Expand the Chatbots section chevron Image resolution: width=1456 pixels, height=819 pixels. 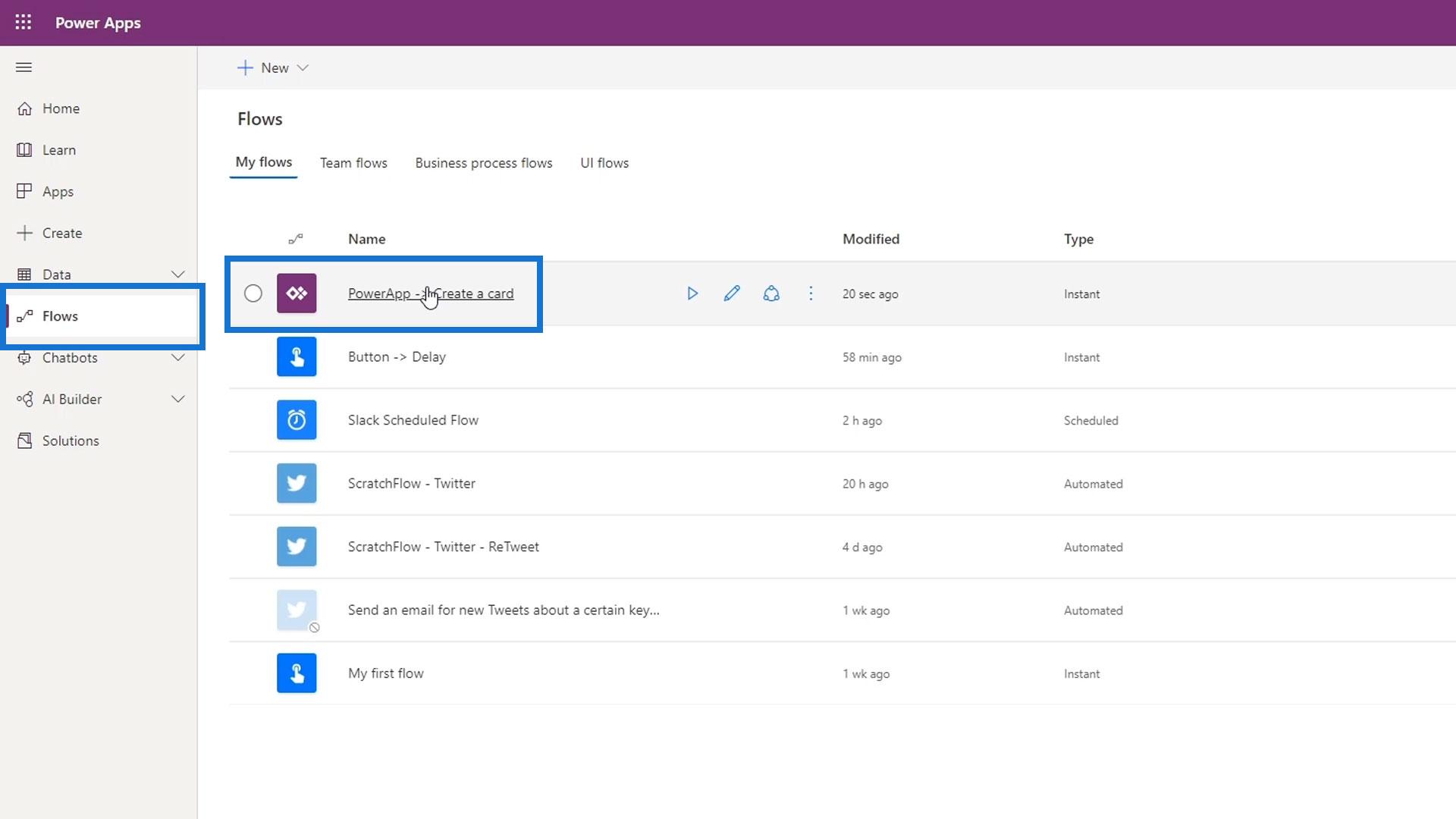click(177, 358)
